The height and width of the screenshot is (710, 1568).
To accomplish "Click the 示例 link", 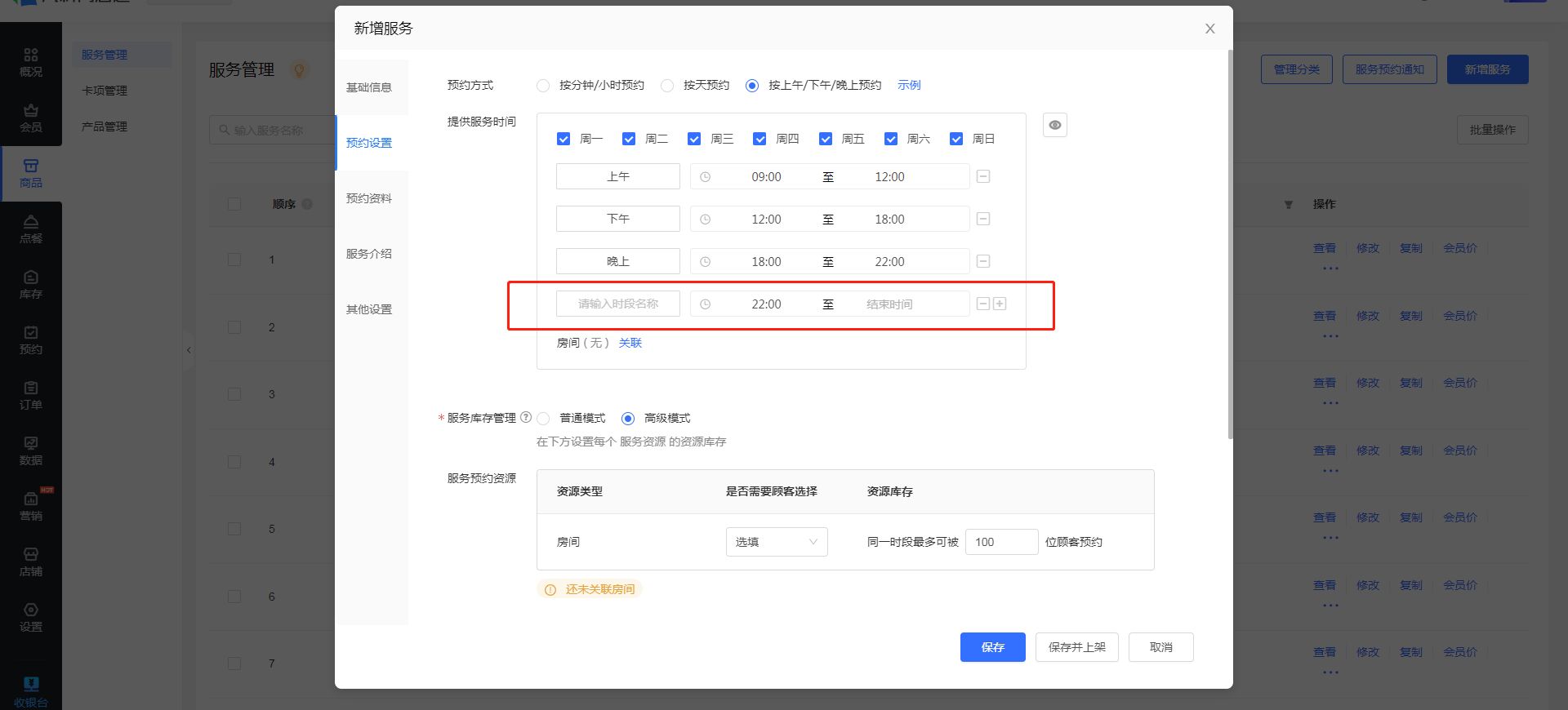I will pyautogui.click(x=909, y=85).
